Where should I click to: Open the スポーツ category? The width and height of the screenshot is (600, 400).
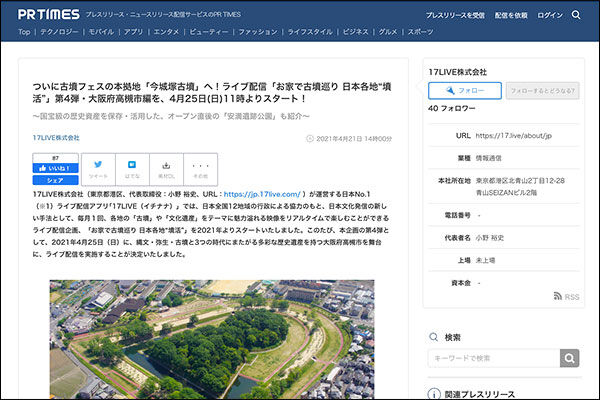(421, 32)
